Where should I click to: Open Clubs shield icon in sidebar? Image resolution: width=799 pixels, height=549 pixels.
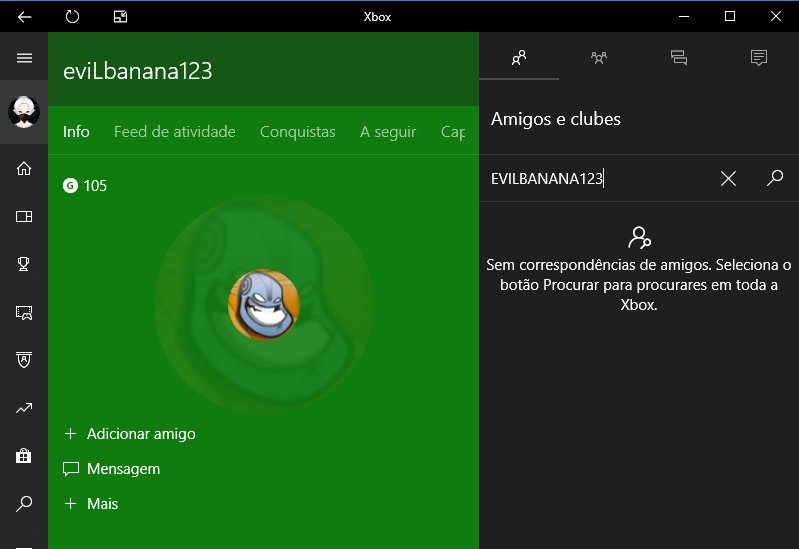pos(24,360)
